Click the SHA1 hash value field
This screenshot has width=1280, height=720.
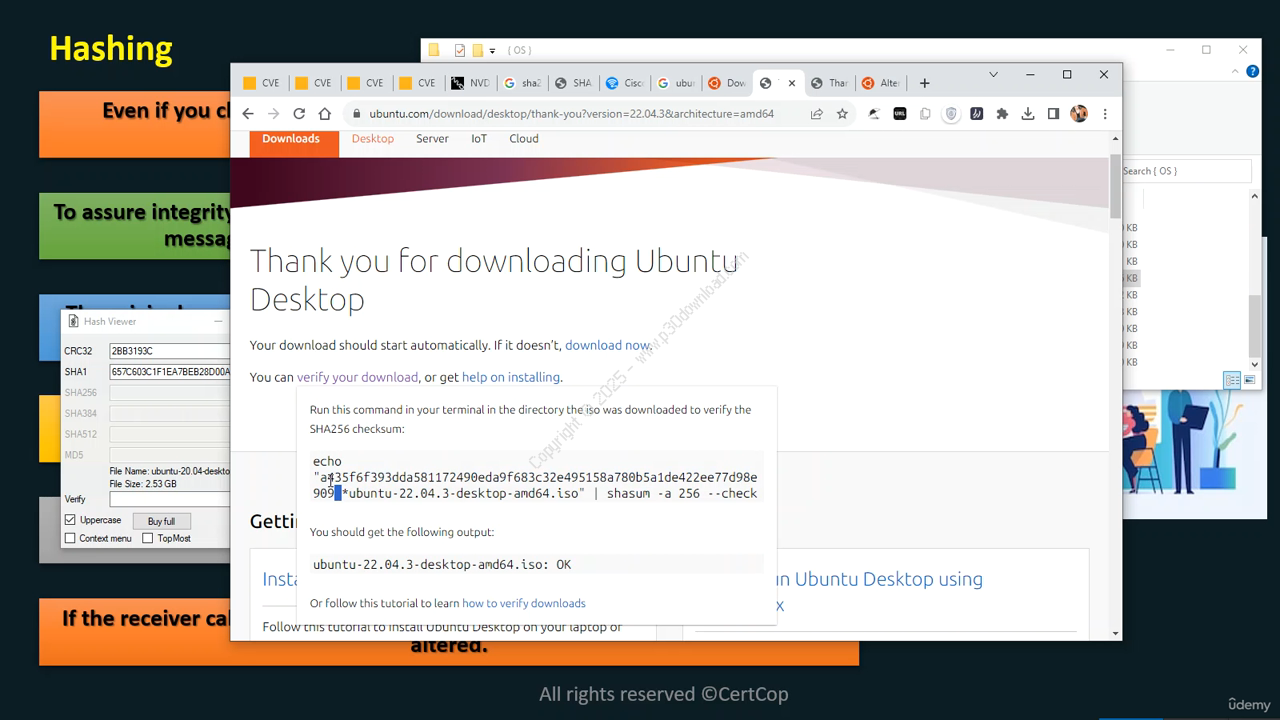[x=169, y=372]
